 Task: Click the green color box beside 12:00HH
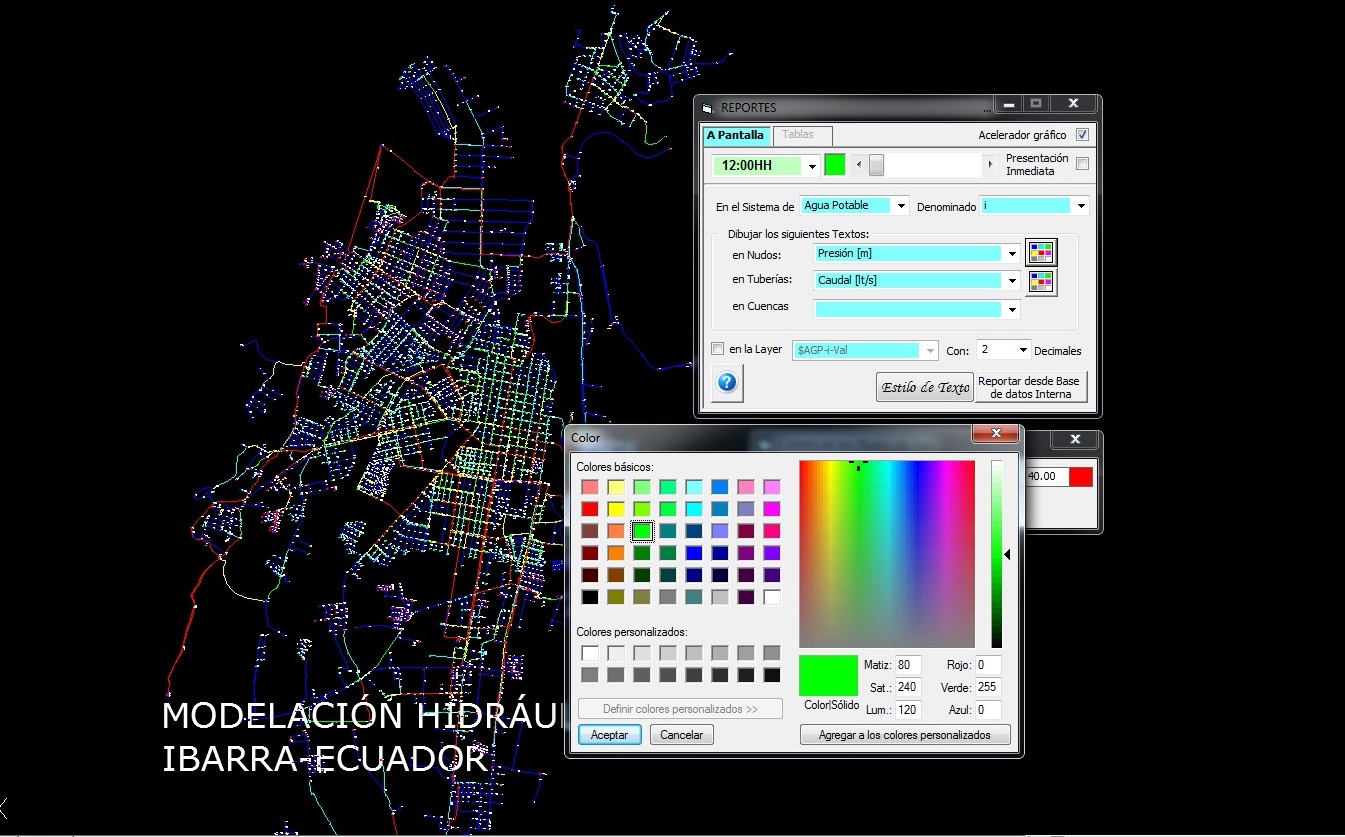pos(835,164)
